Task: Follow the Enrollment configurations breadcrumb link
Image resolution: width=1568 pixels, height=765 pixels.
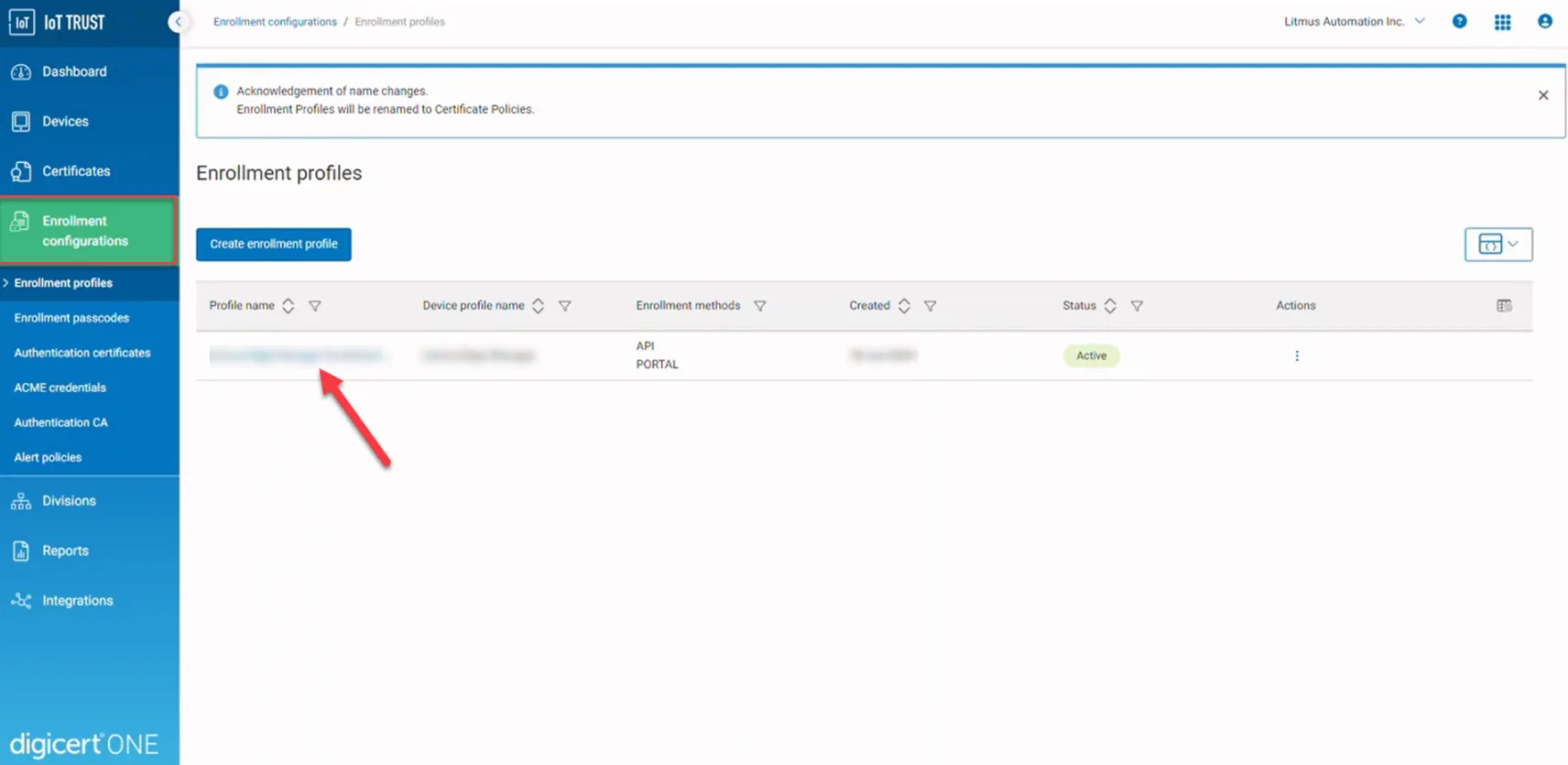Action: coord(275,22)
